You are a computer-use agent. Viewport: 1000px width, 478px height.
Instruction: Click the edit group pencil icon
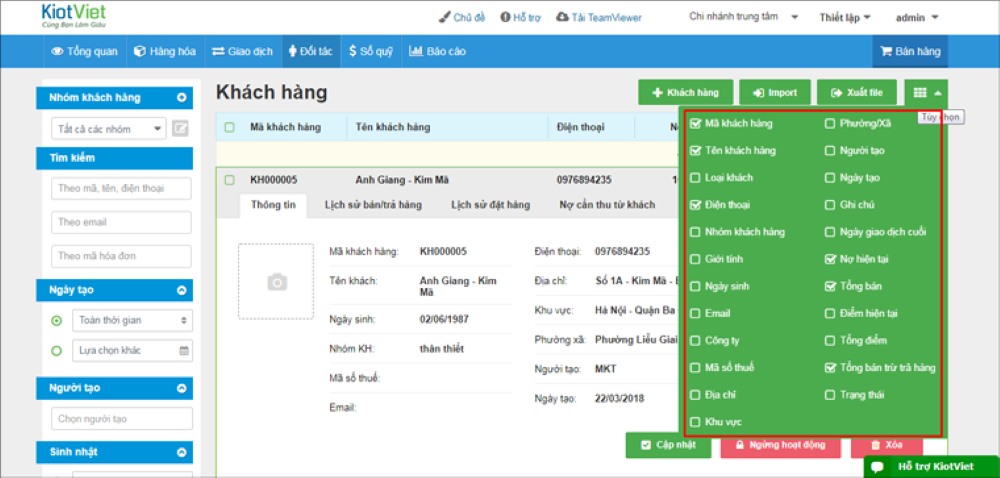click(180, 129)
